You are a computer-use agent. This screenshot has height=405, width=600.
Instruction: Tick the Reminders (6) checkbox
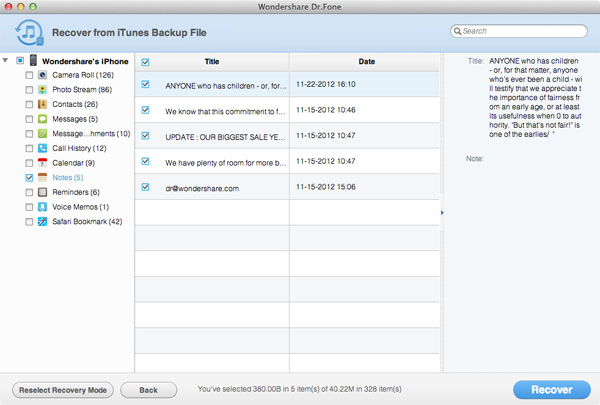coord(29,192)
